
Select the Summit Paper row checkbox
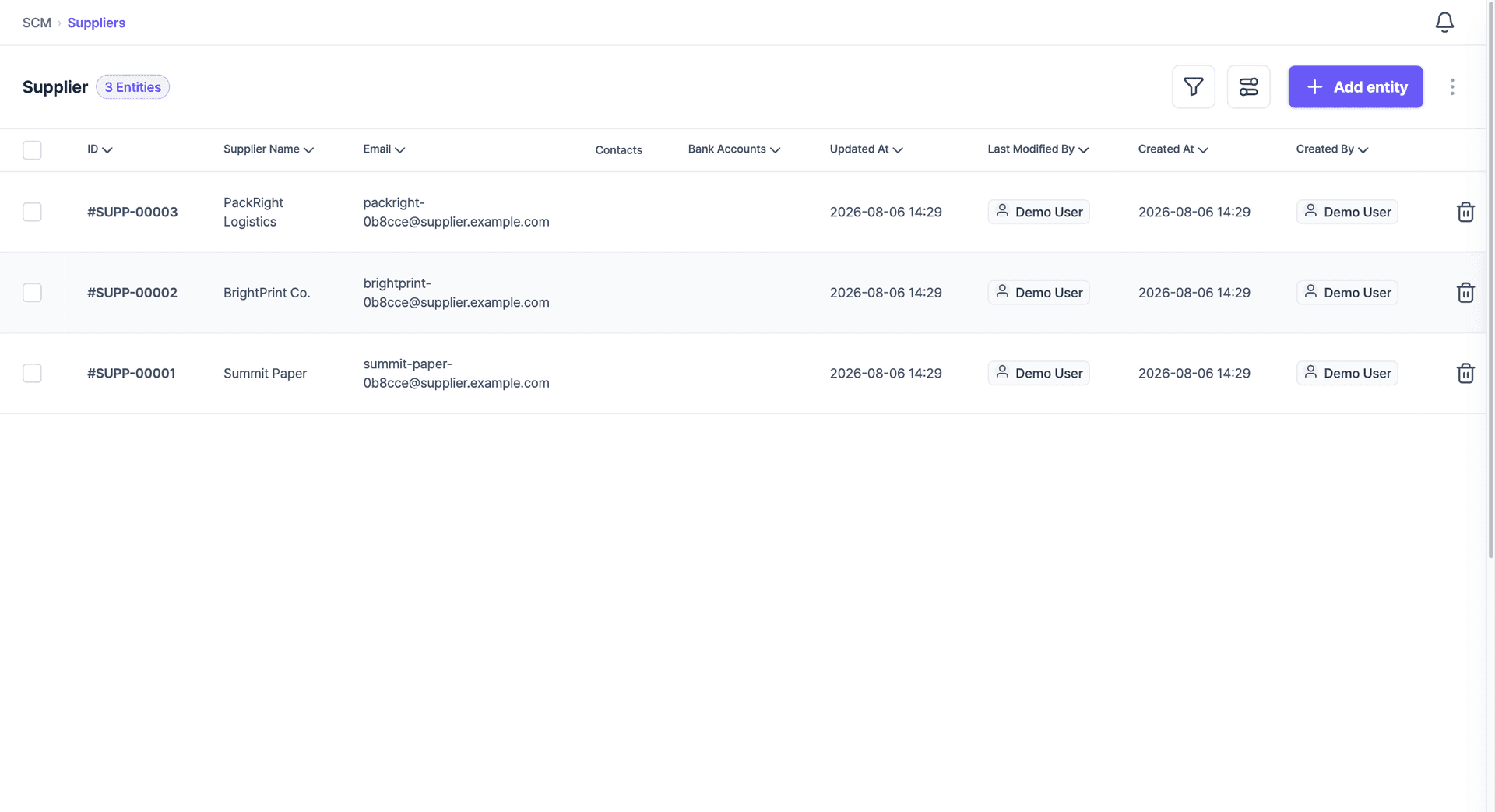[x=32, y=373]
